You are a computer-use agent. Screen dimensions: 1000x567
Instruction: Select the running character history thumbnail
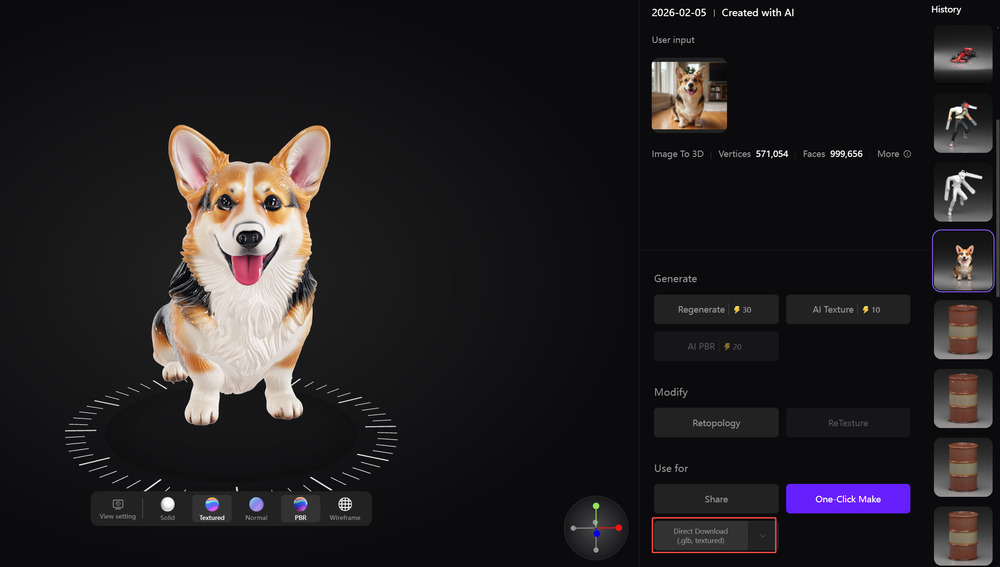click(963, 123)
